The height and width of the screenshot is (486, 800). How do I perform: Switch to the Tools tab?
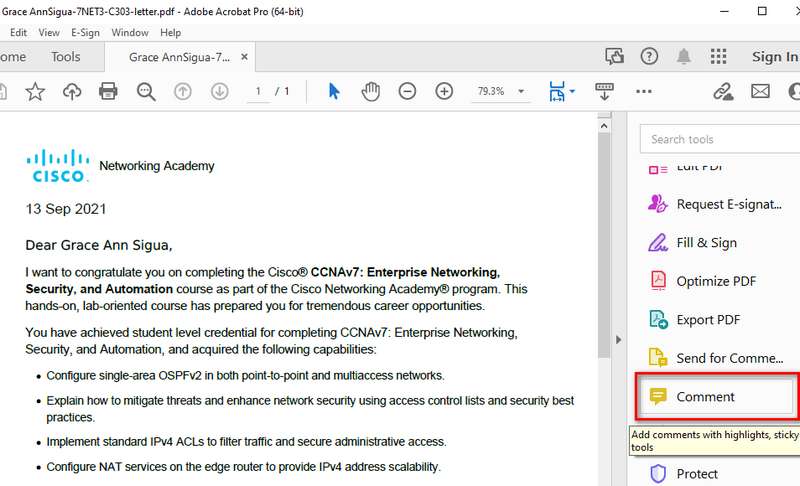tap(66, 57)
